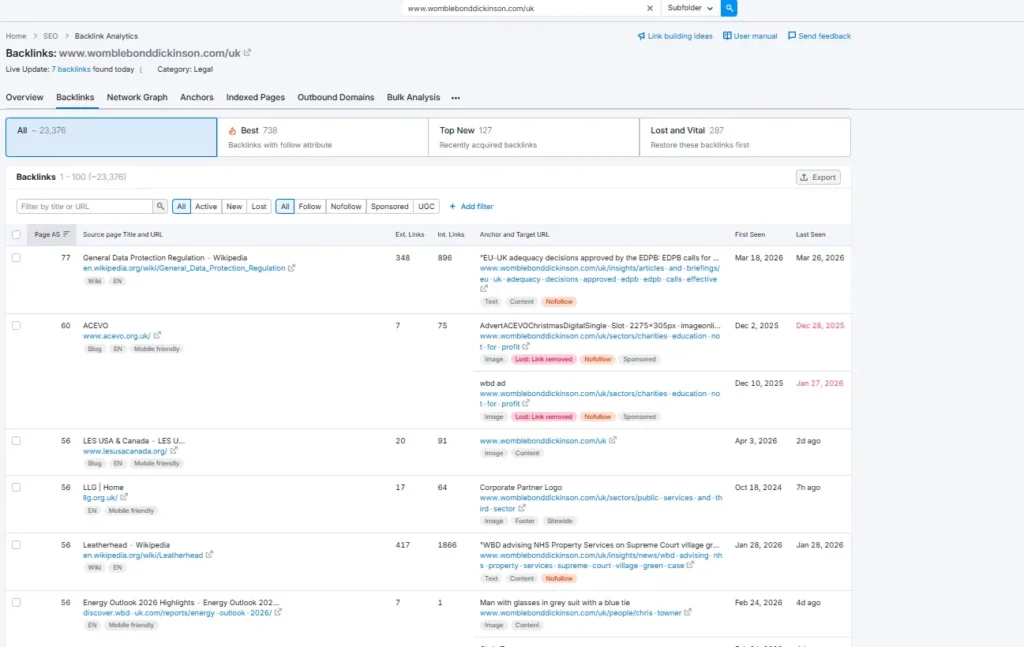Click the URL search input field
This screenshot has width=1024, height=647.
point(522,8)
